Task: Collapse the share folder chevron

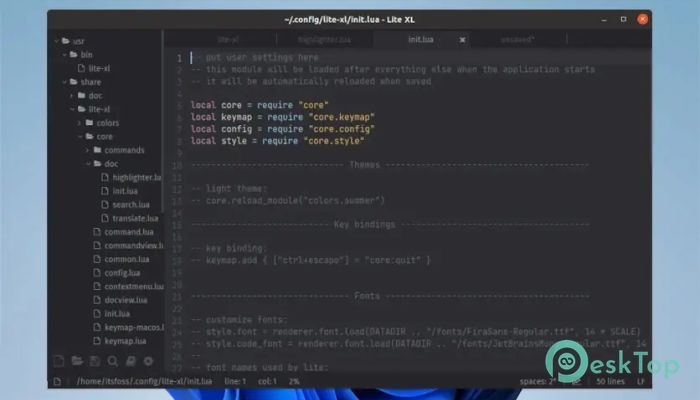Action: click(x=65, y=82)
